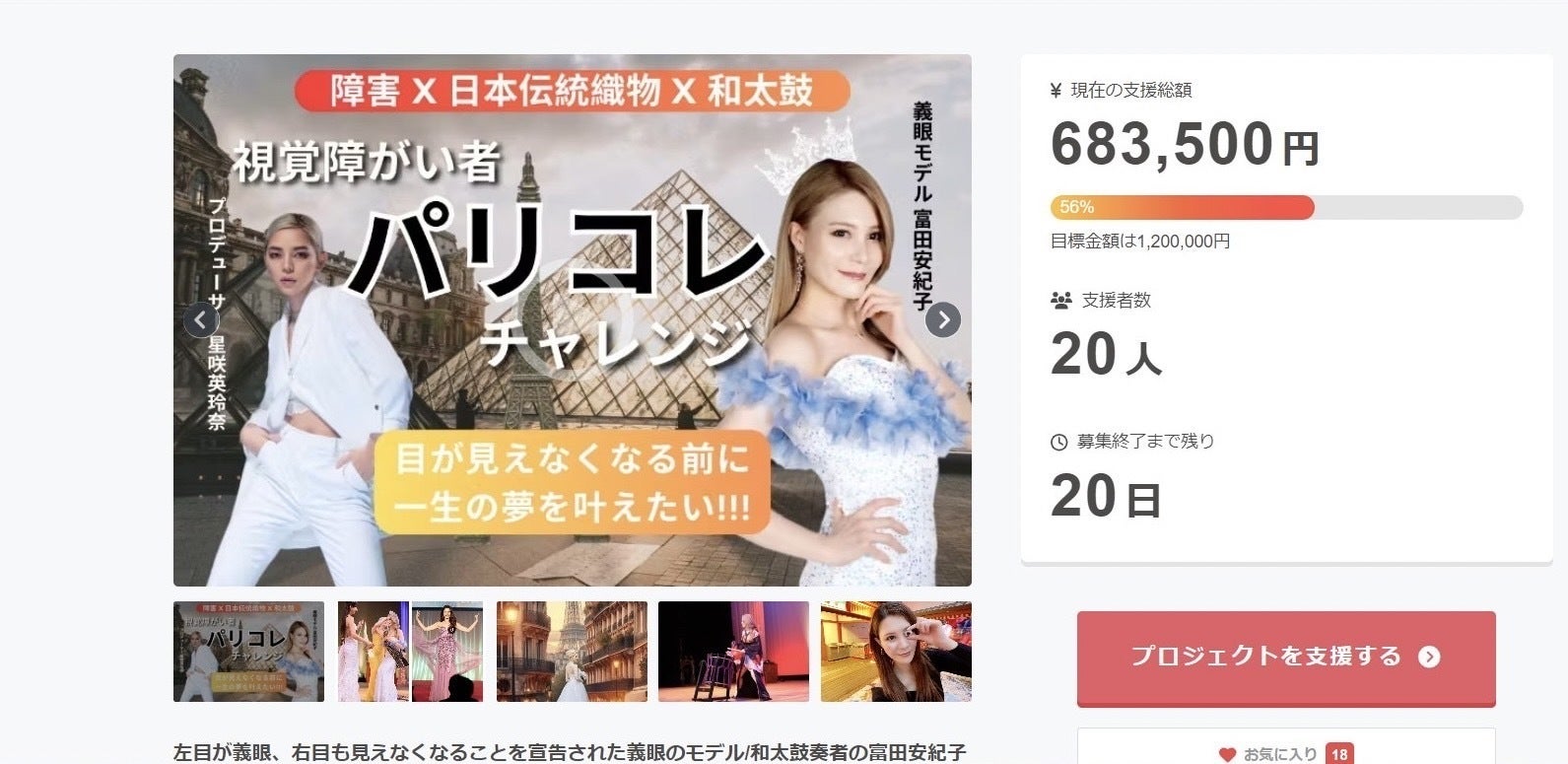Select the パリコレ banner thumbnail
This screenshot has height=764, width=1568.
click(x=248, y=652)
